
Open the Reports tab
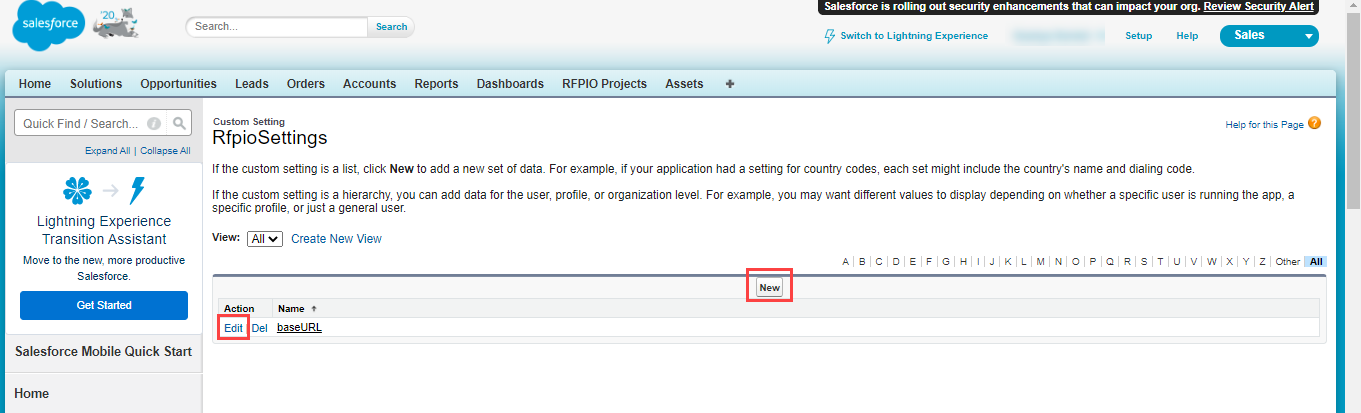[x=436, y=84]
